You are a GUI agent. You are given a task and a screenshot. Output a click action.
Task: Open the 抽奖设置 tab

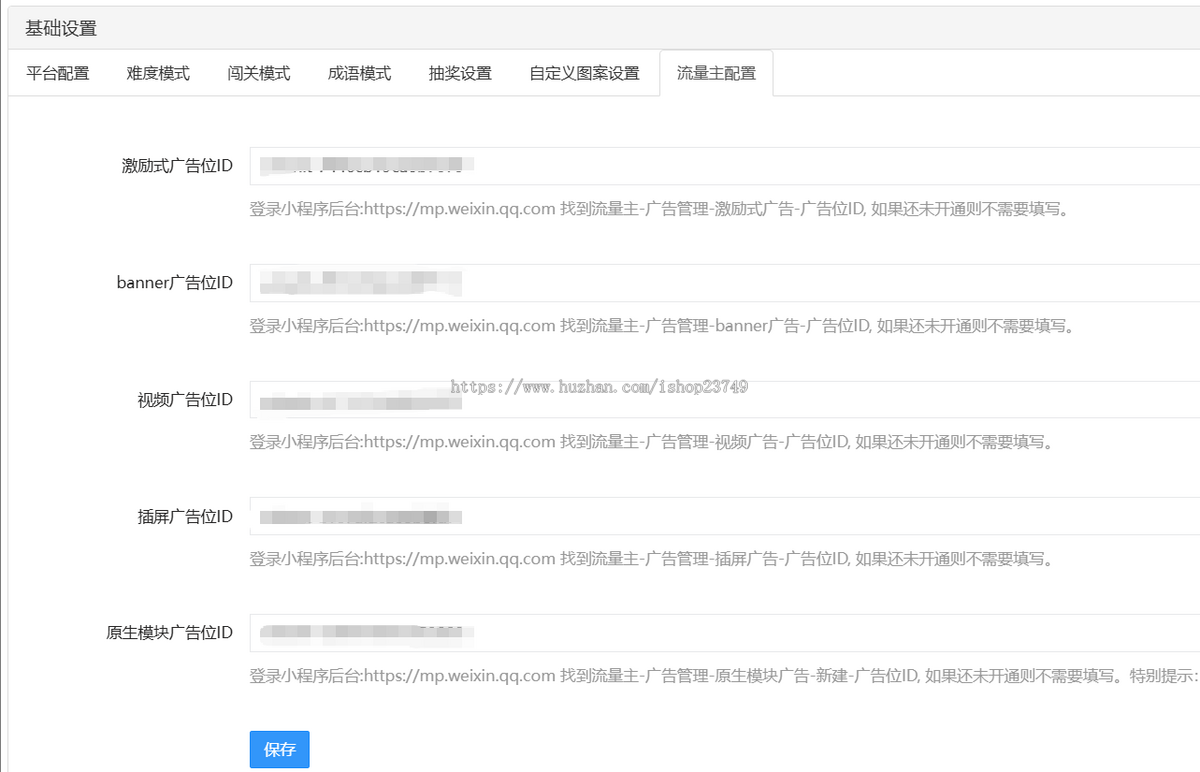460,73
